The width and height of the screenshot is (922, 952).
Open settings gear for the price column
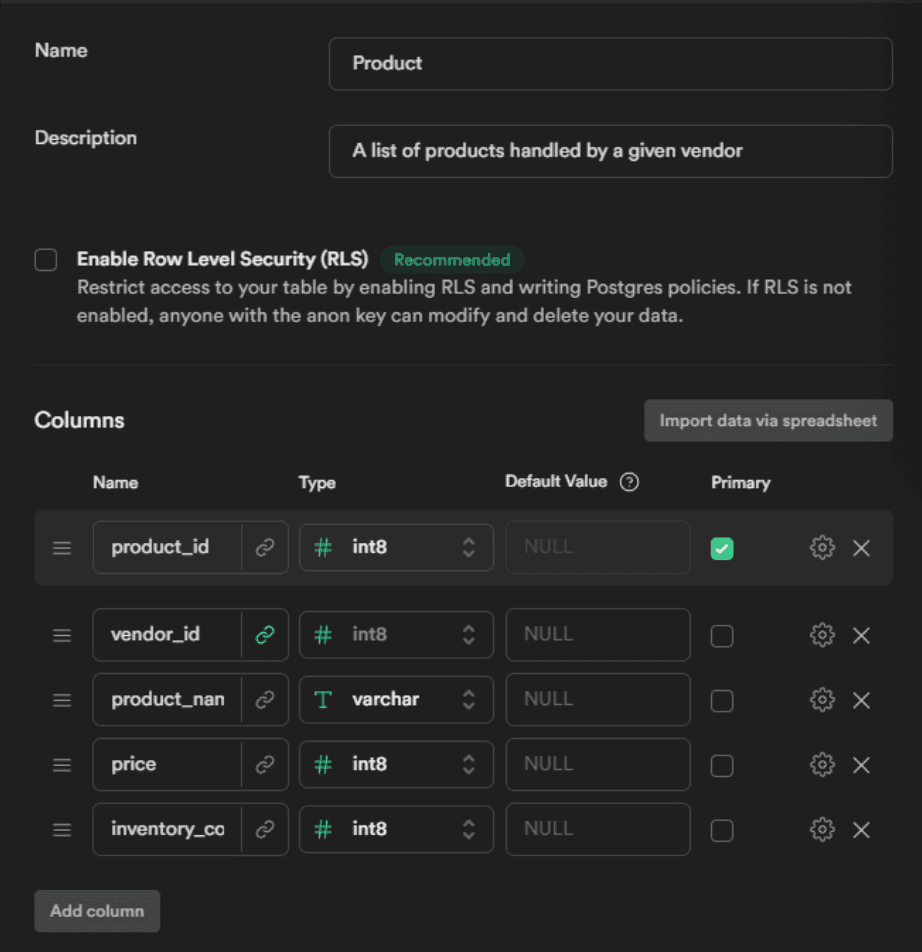[x=821, y=765]
